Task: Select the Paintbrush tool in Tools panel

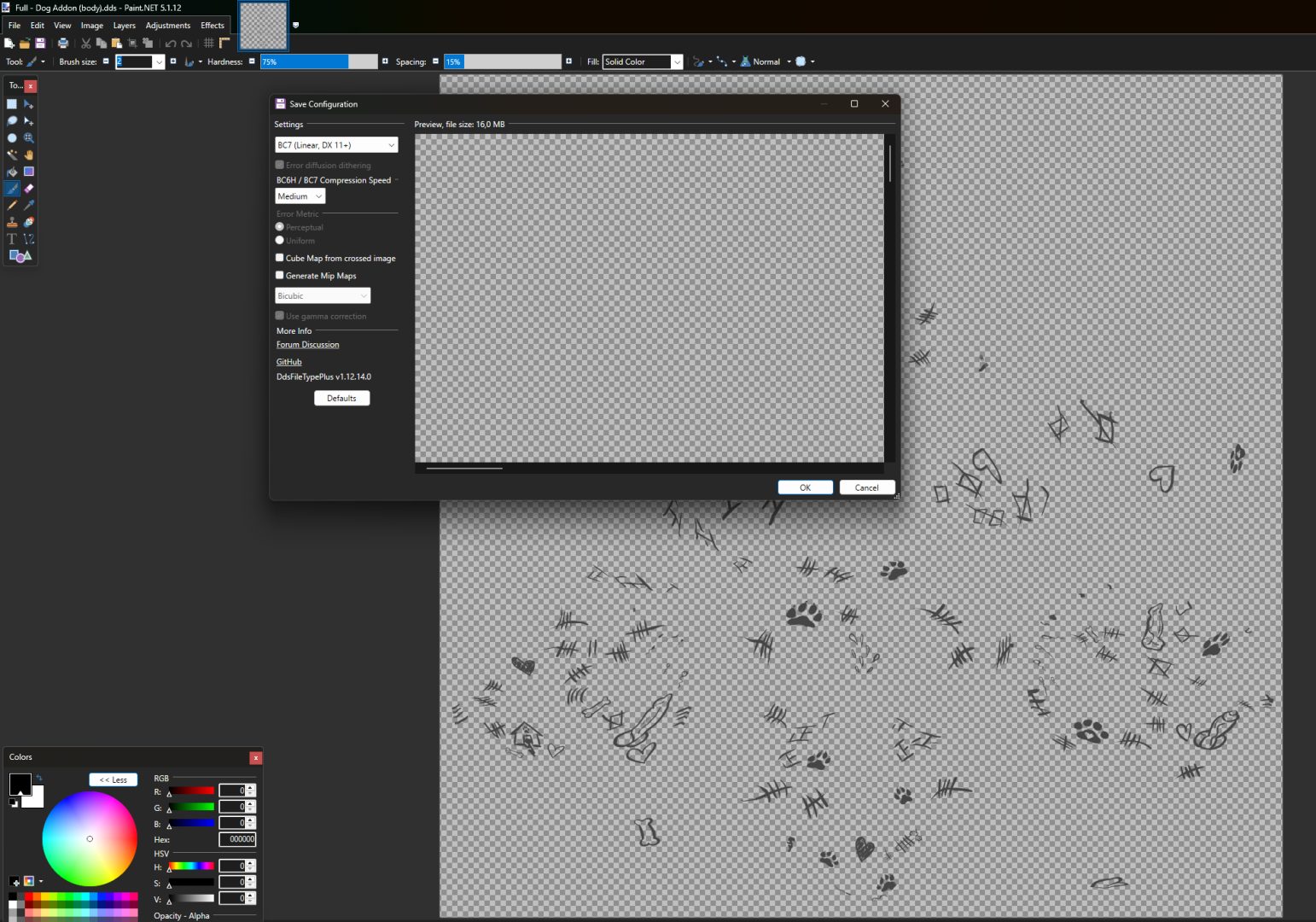Action: click(12, 189)
